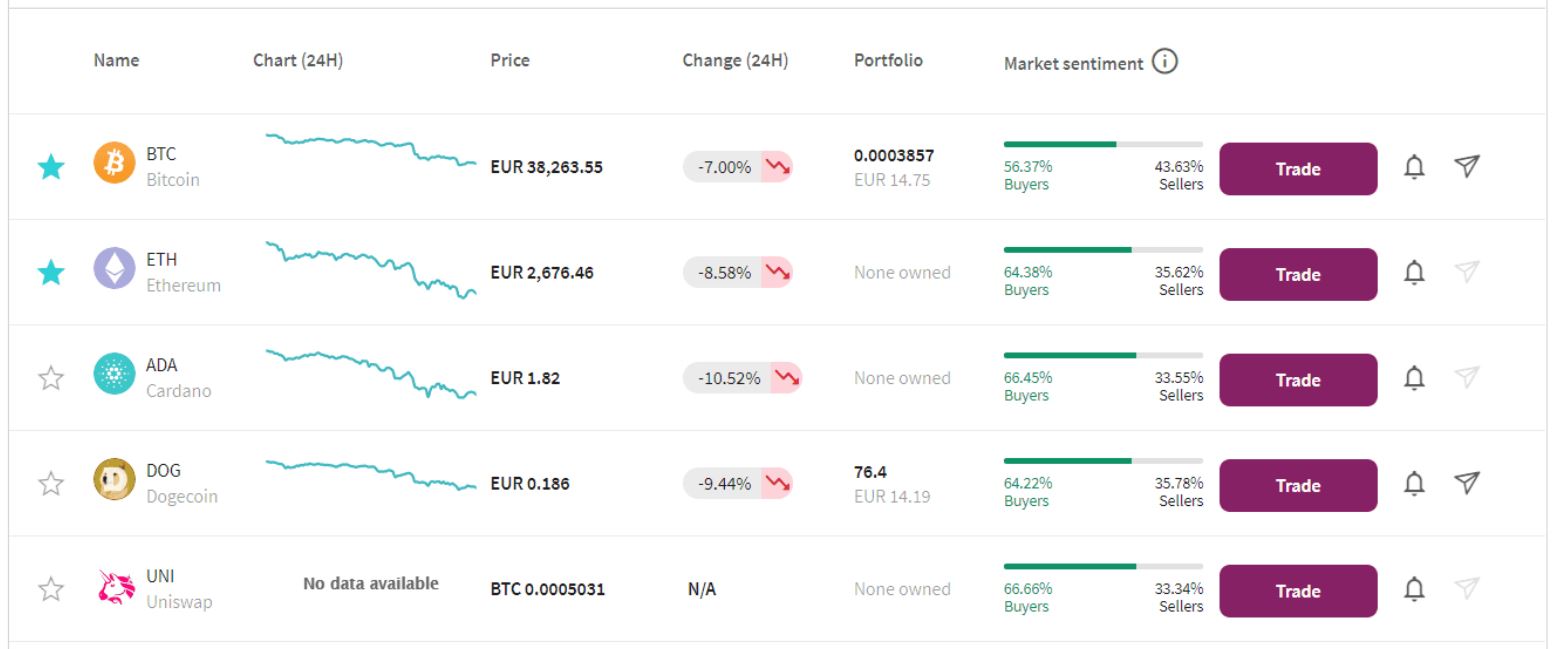The height and width of the screenshot is (649, 1555).
Task: Click the buyers sentiment bar for ADA
Action: point(1070,354)
